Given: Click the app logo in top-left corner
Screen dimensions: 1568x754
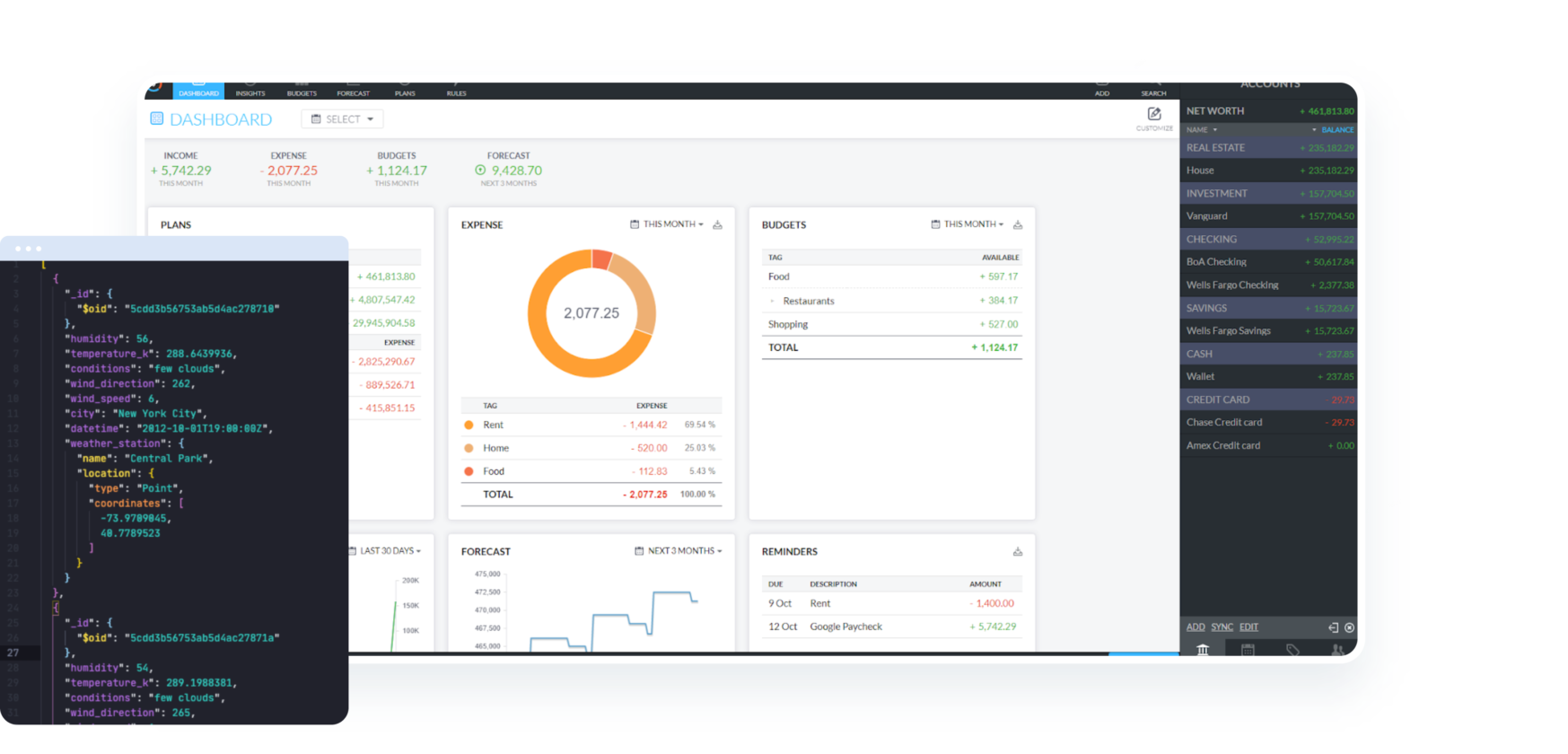Looking at the screenshot, I should tap(155, 87).
